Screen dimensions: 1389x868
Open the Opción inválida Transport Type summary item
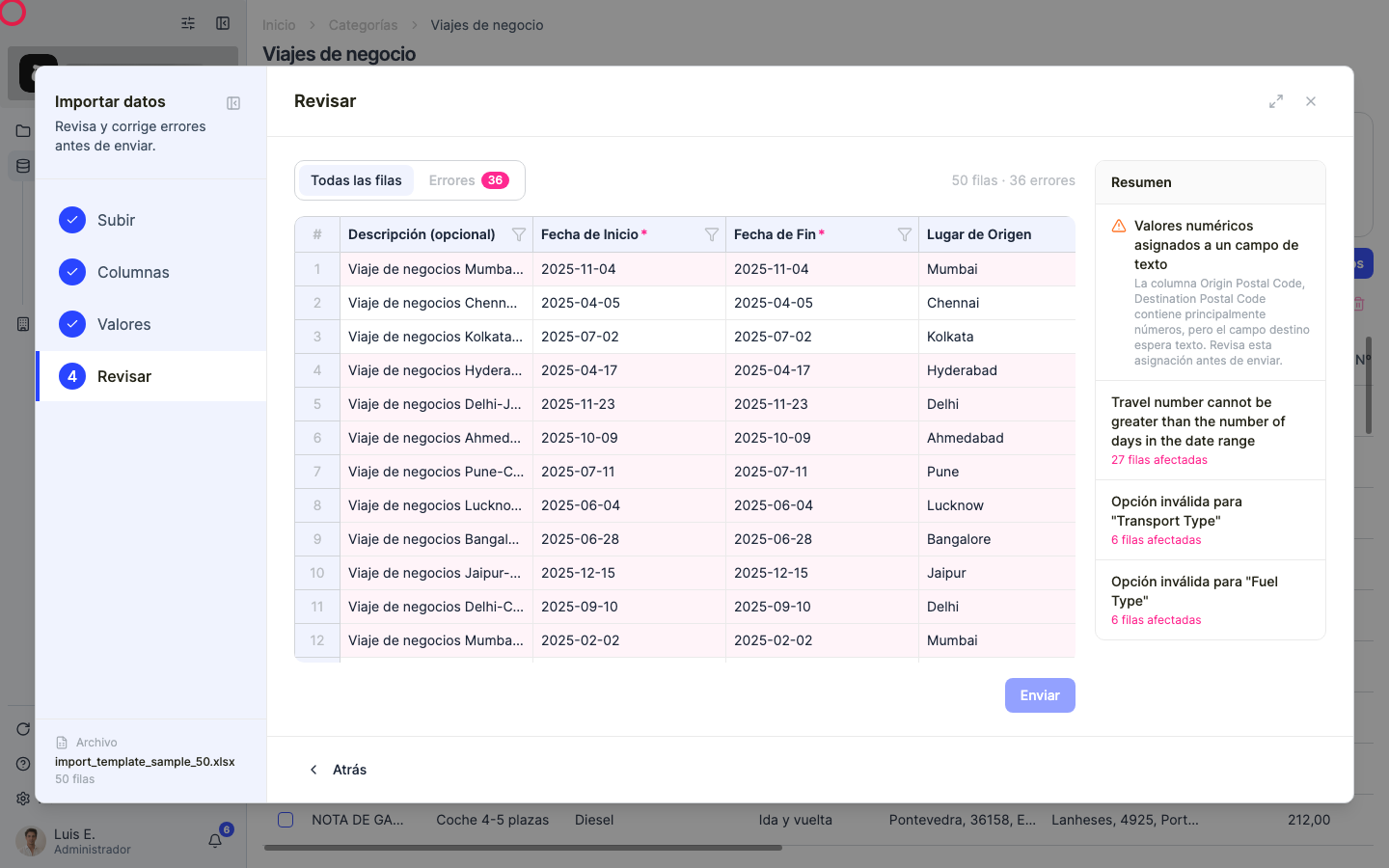click(x=1211, y=520)
